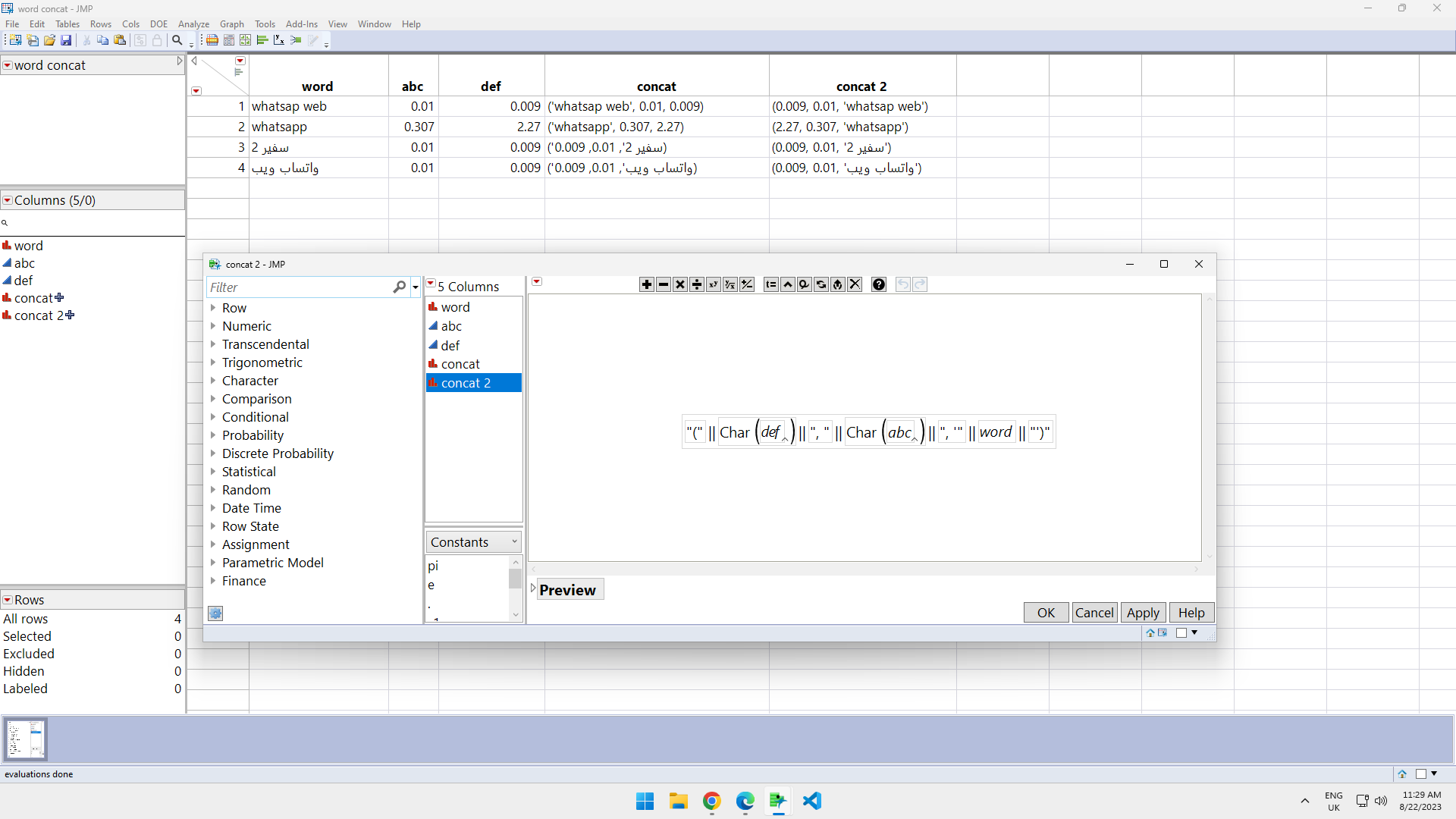Viewport: 1456px width, 819px height.
Task: Click the root y√x icon
Action: point(730,284)
